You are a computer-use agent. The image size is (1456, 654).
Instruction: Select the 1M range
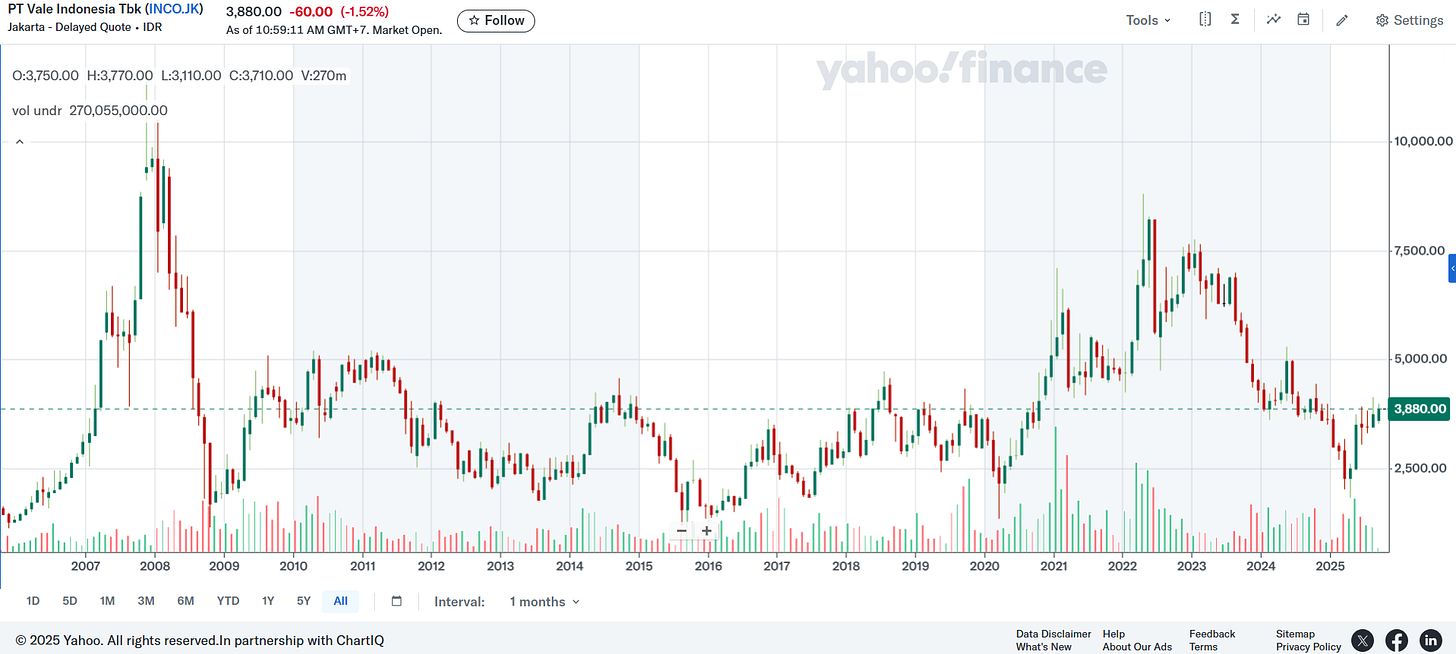pos(107,601)
